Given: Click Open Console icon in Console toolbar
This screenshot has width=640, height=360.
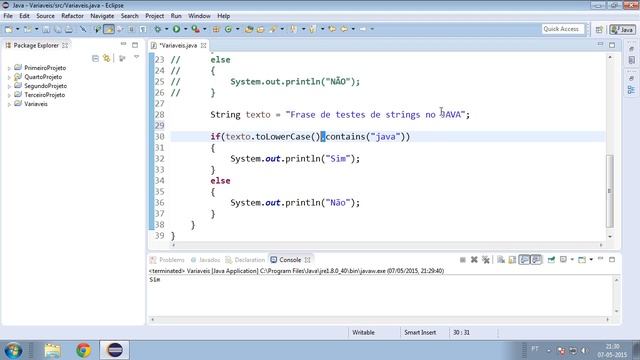Looking at the screenshot, I should pos(582,260).
